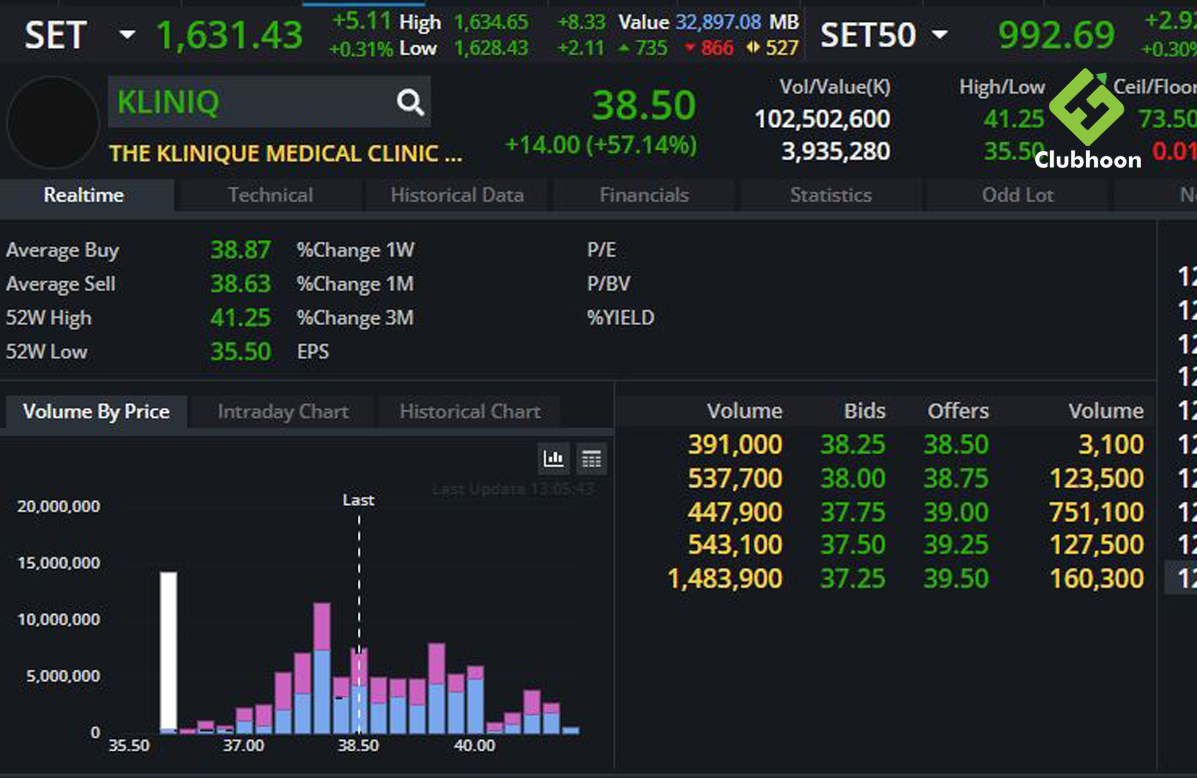Click the bid price 38.00
Viewport: 1197px width, 778px height.
pos(853,479)
